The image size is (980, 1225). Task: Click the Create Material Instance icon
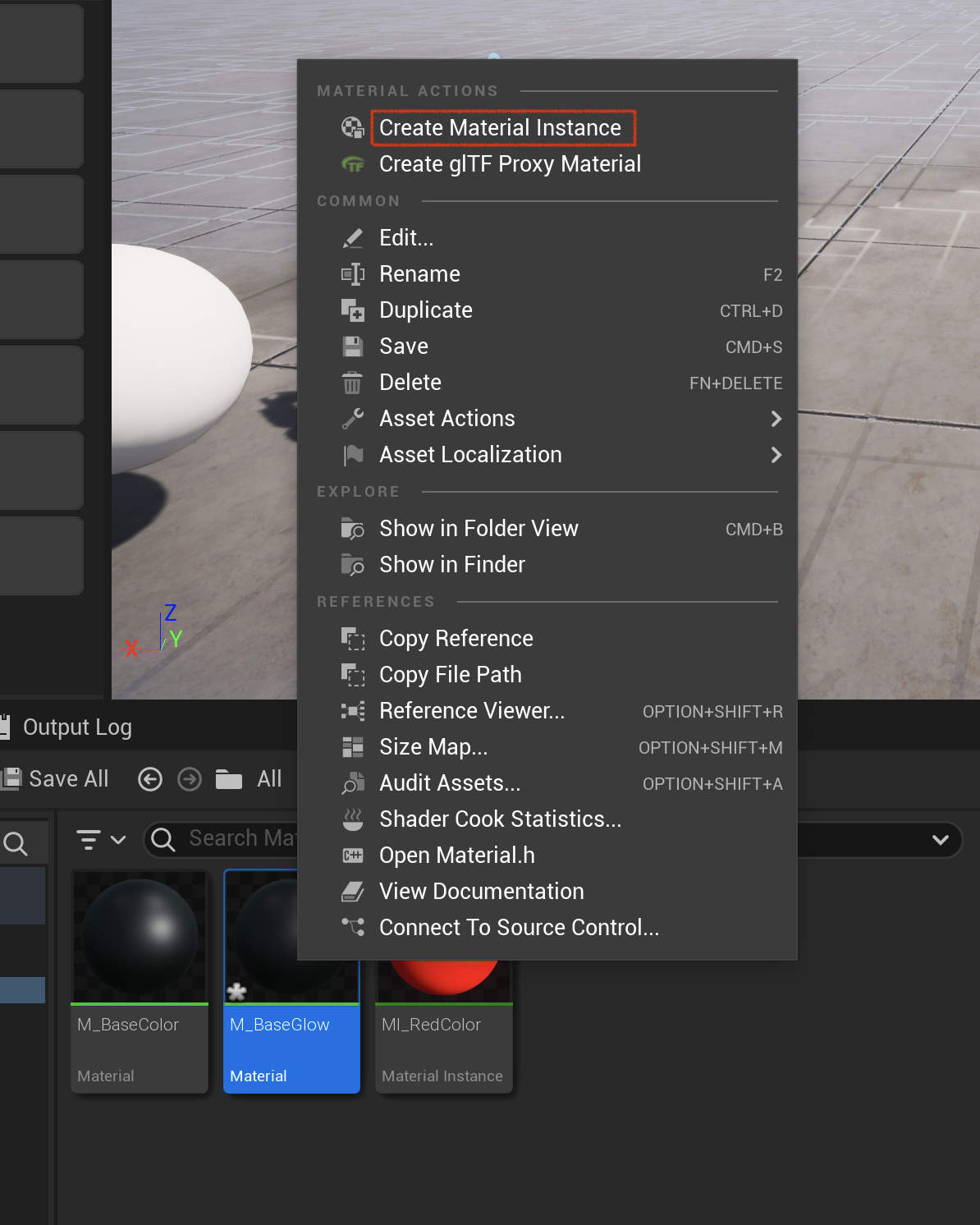click(352, 127)
